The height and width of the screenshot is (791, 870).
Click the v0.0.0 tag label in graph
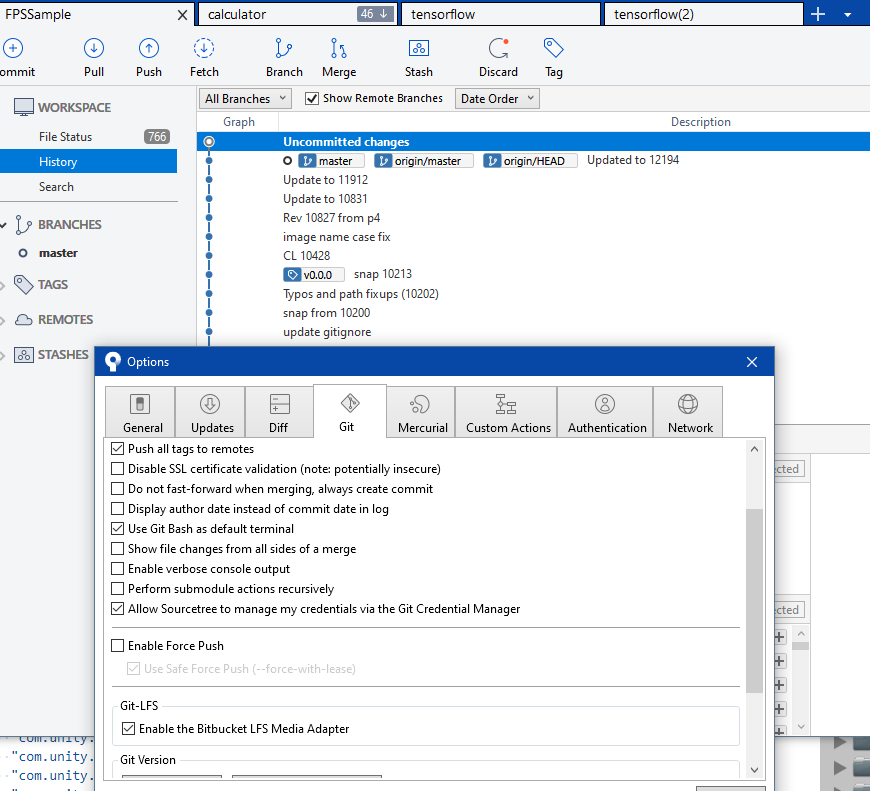pos(313,275)
